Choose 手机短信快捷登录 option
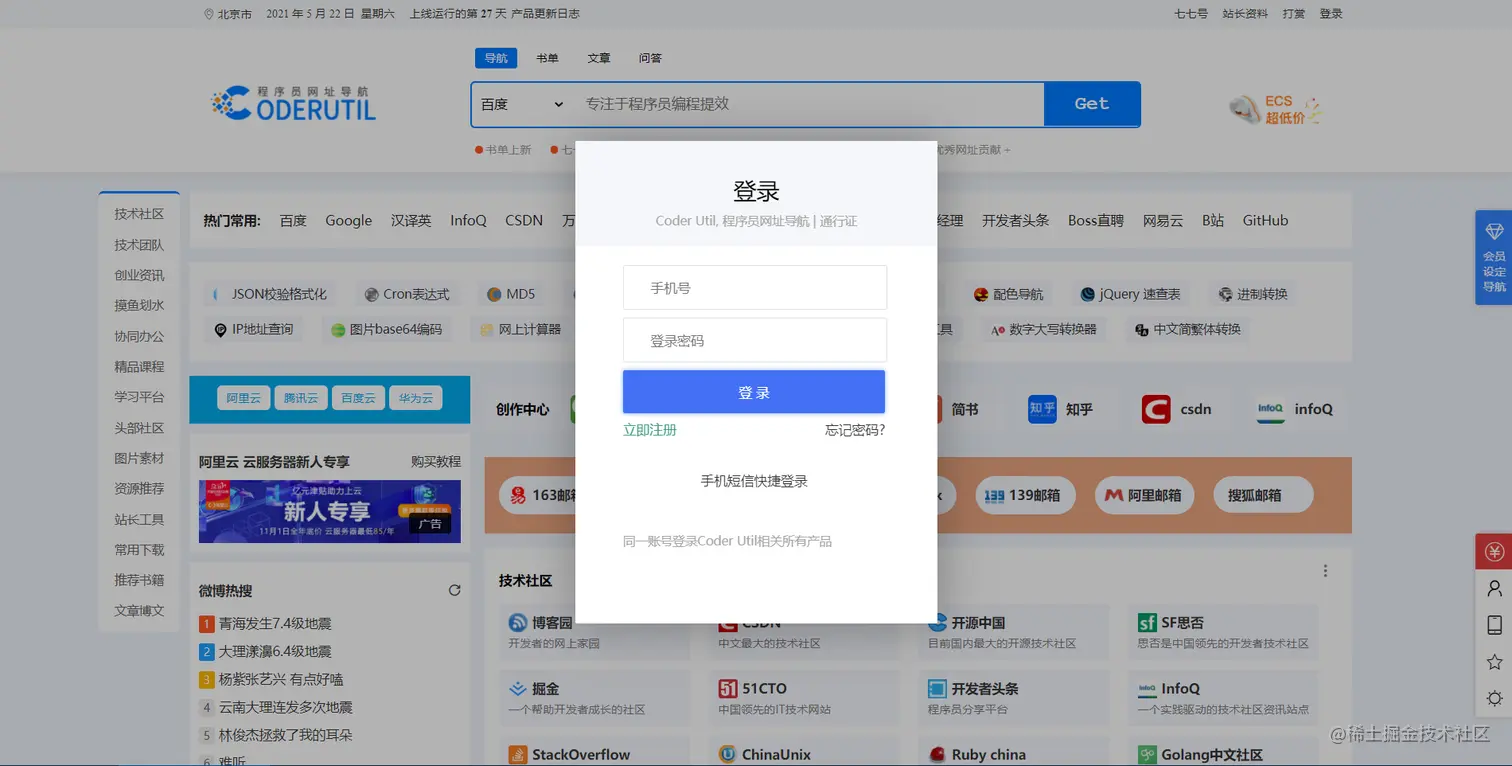The image size is (1512, 766). pos(754,481)
